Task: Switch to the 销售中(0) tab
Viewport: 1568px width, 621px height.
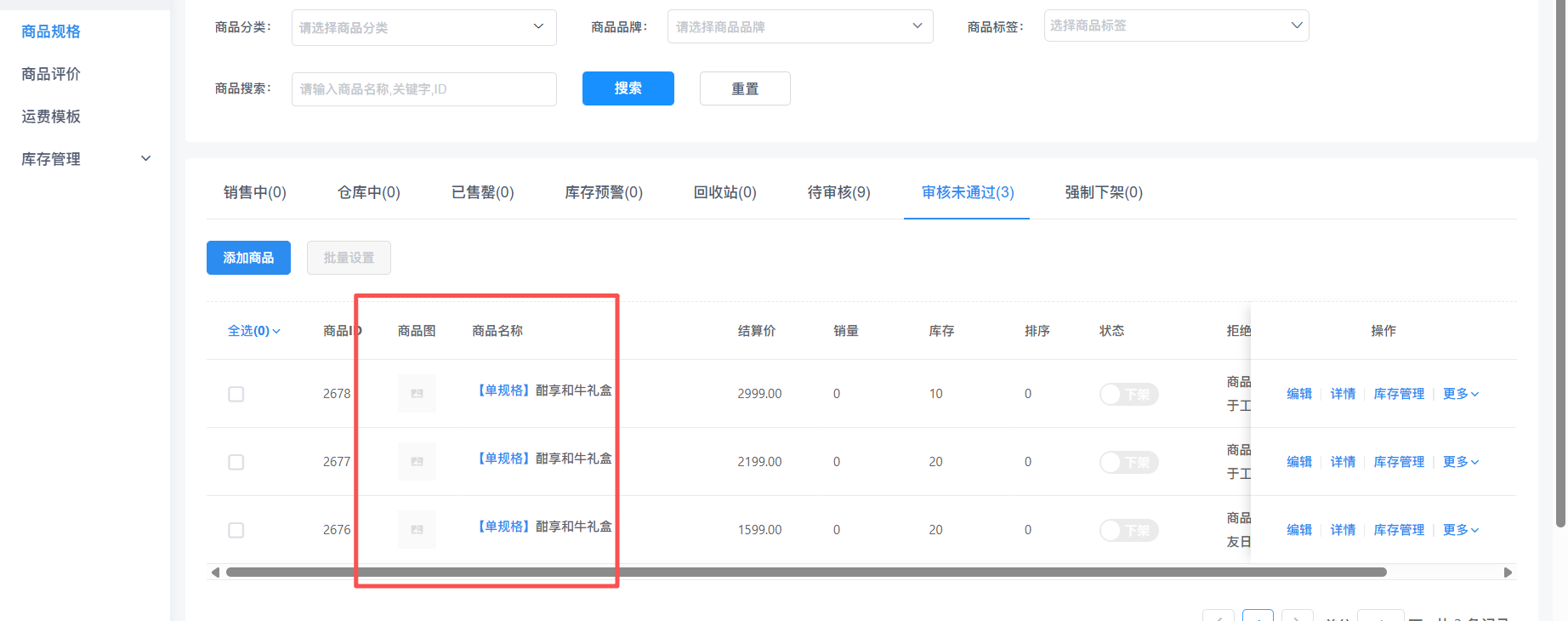Action: [254, 192]
